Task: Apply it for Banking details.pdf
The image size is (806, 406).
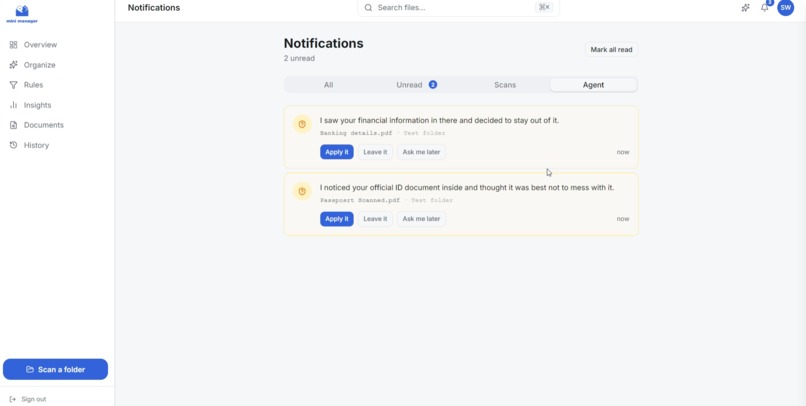Action: tap(337, 152)
